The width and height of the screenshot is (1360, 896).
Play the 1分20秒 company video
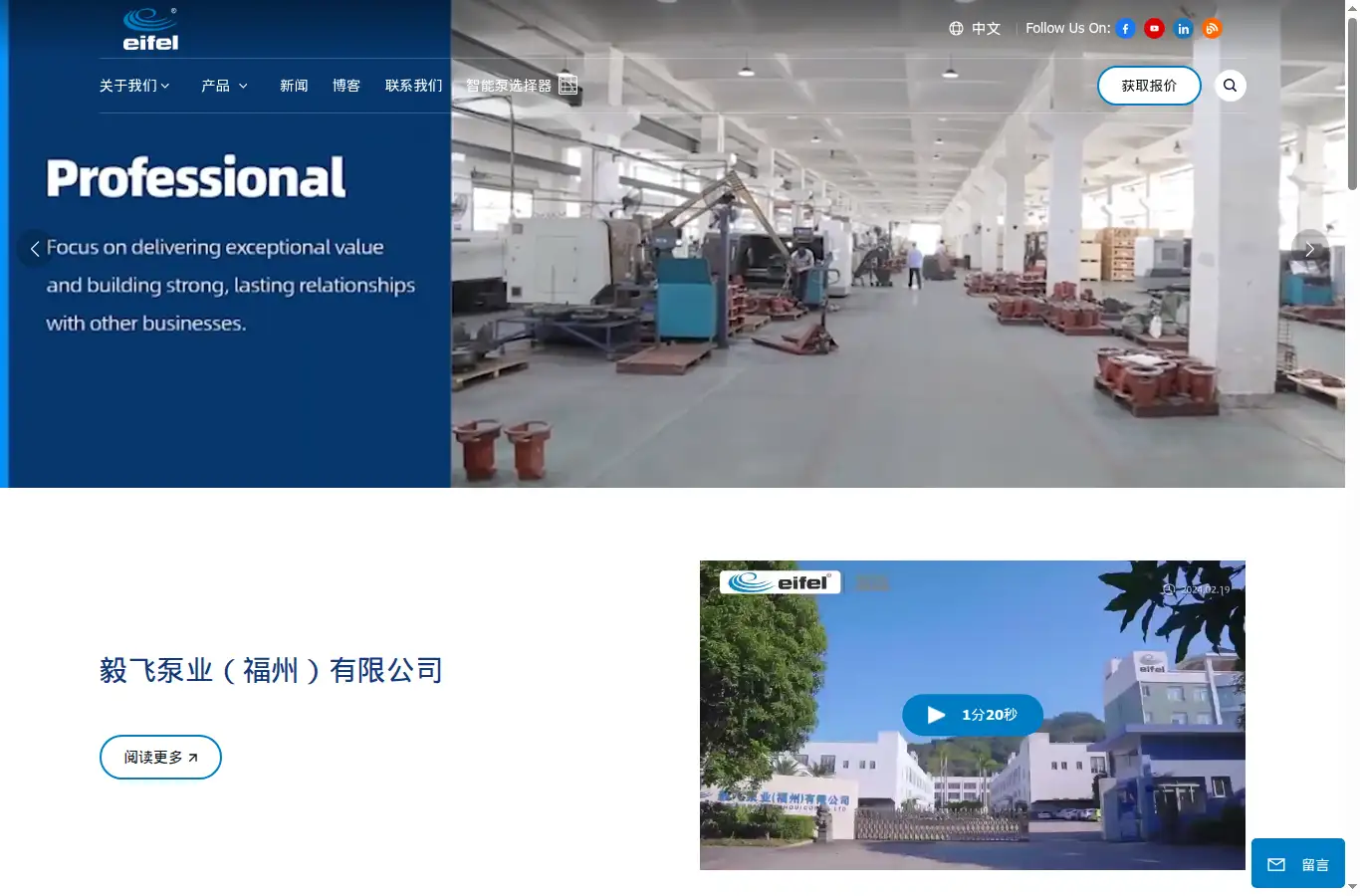tap(973, 715)
